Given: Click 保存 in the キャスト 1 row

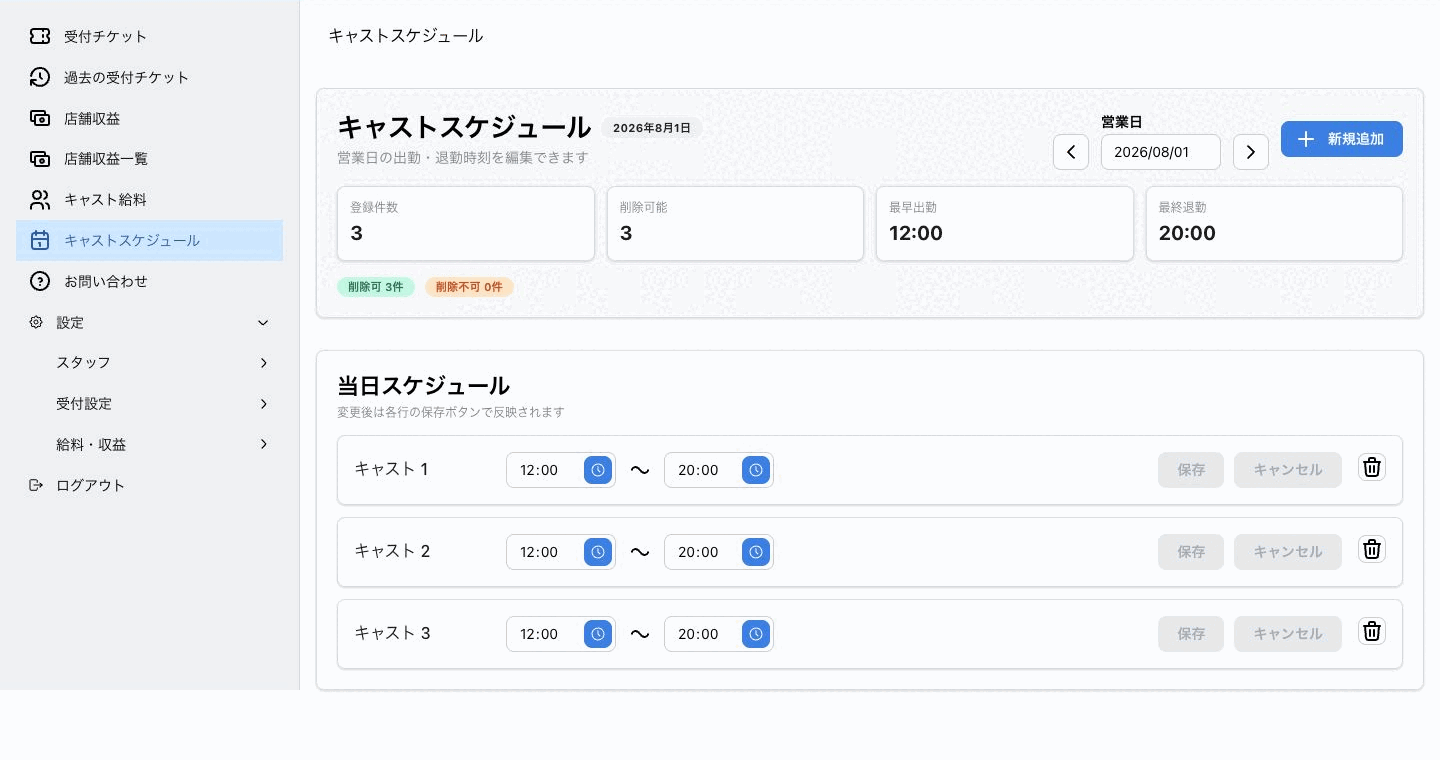Looking at the screenshot, I should (1191, 470).
